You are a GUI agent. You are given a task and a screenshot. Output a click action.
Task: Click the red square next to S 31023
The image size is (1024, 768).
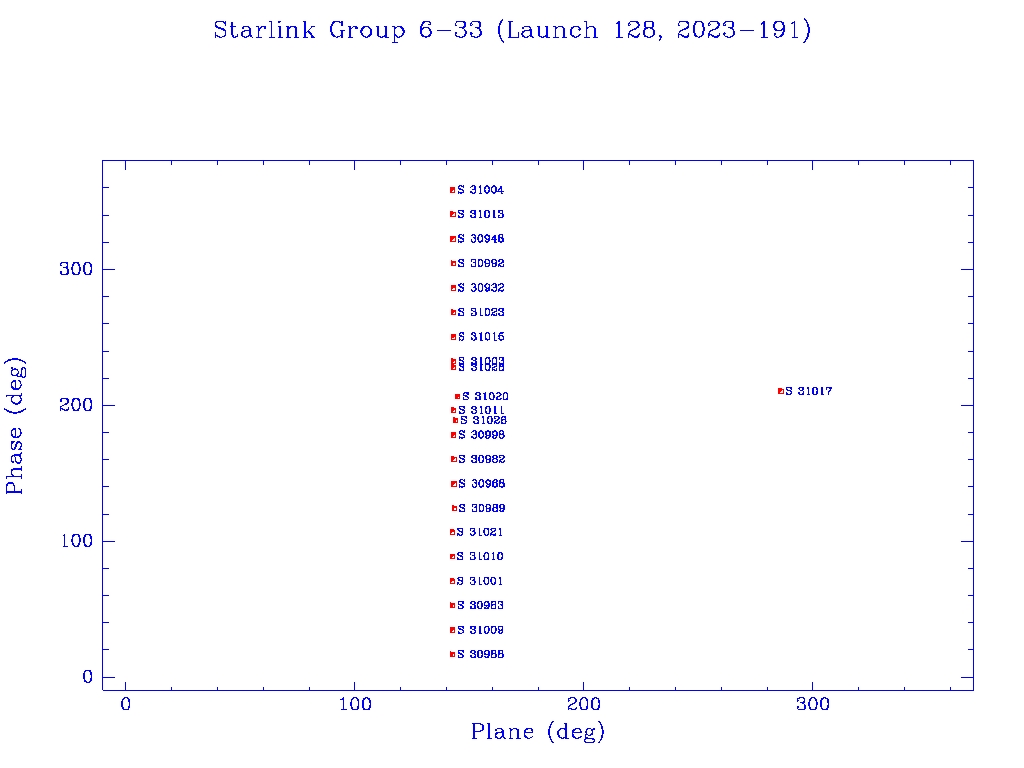(453, 312)
